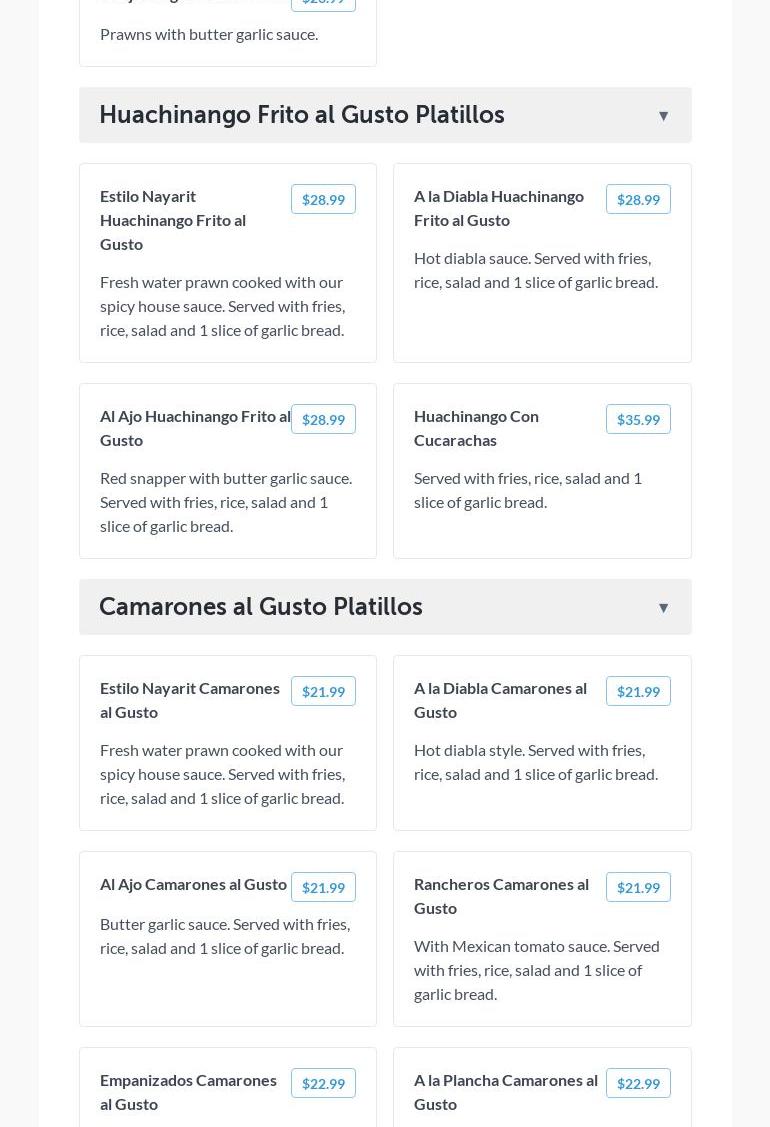This screenshot has width=770, height=1127.
Task: Choose Al Ajo Huachinango Frito al Gusto
Action: click(x=195, y=428)
